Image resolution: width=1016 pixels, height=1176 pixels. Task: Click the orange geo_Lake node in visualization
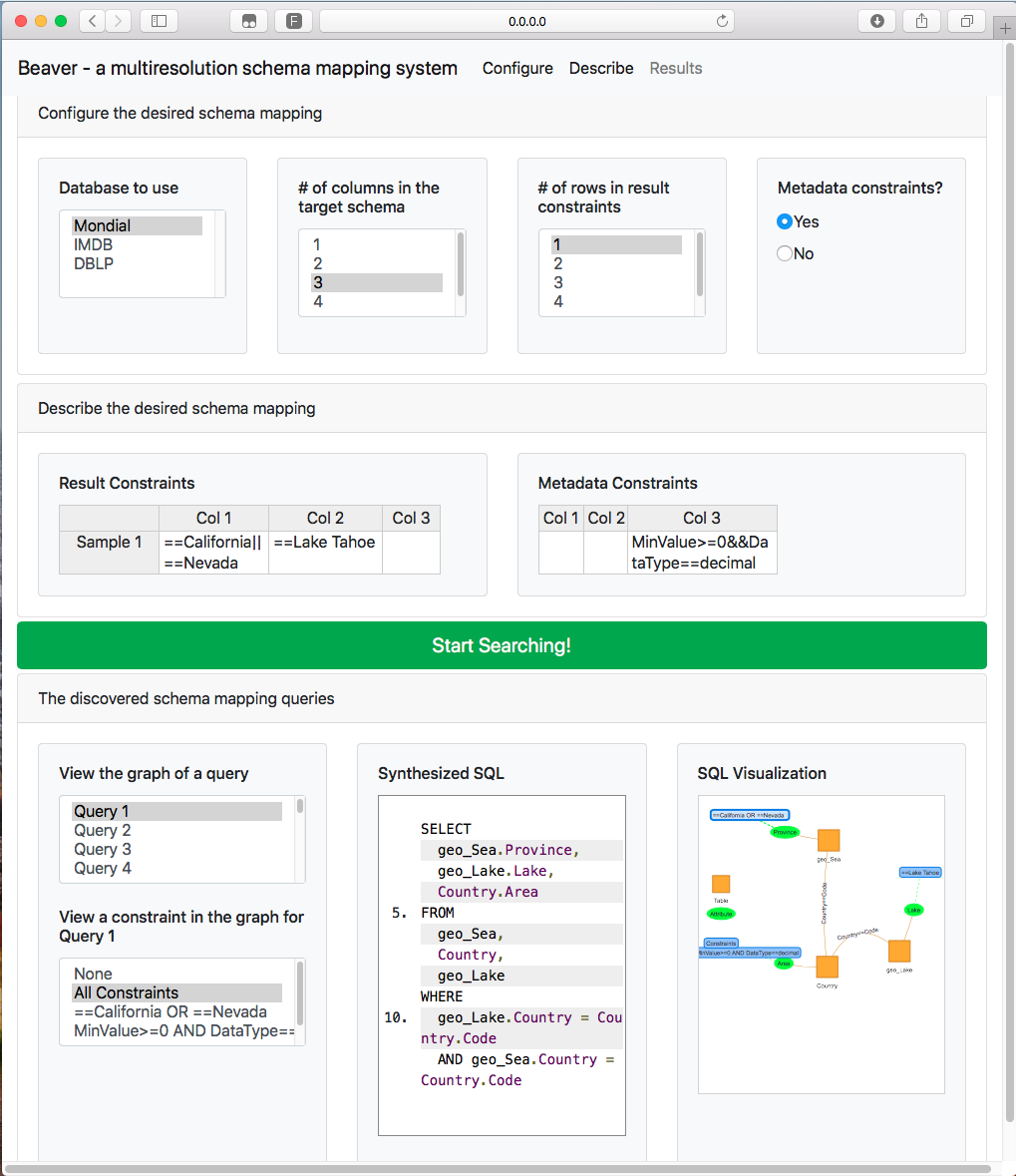coord(899,951)
